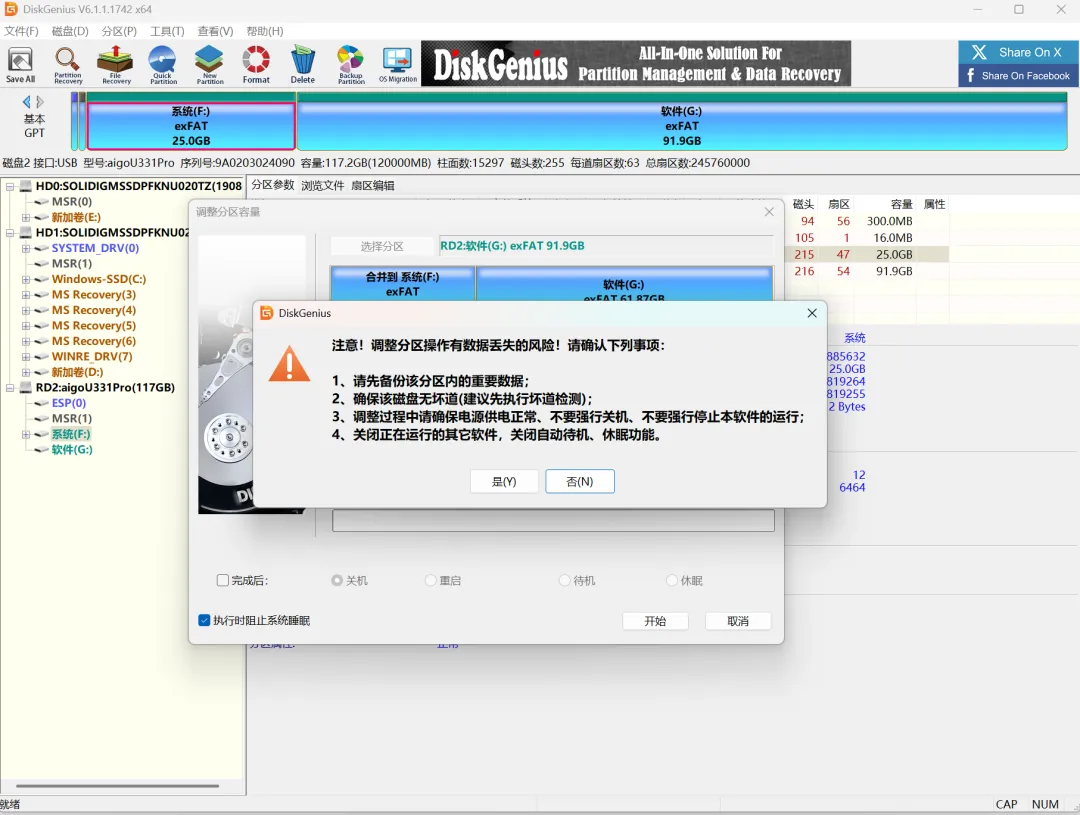This screenshot has height=815, width=1080.
Task: Go to next disk with right arrow
Action: [x=40, y=102]
